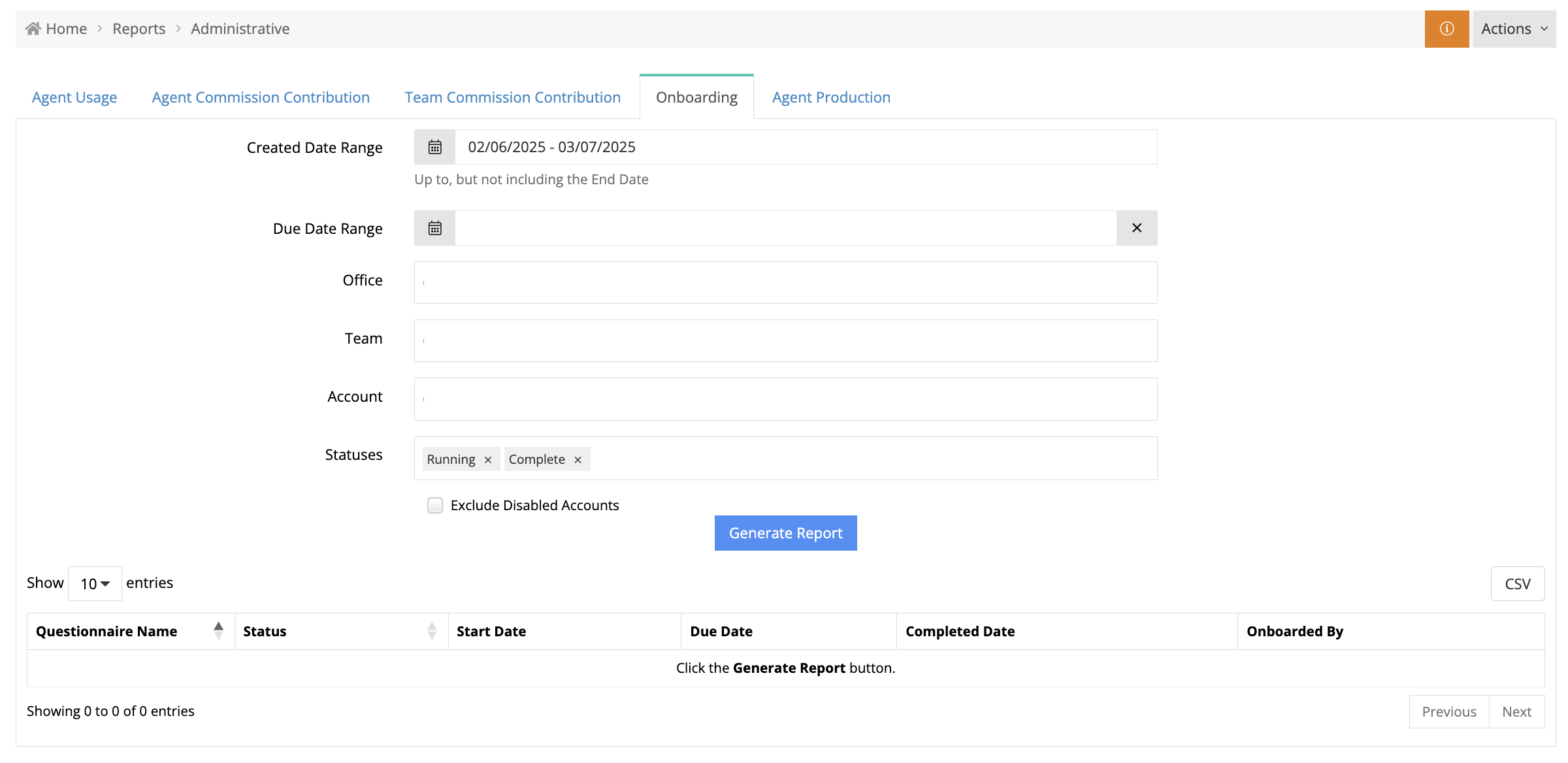
Task: Click the Home icon in breadcrumb
Action: [x=33, y=29]
